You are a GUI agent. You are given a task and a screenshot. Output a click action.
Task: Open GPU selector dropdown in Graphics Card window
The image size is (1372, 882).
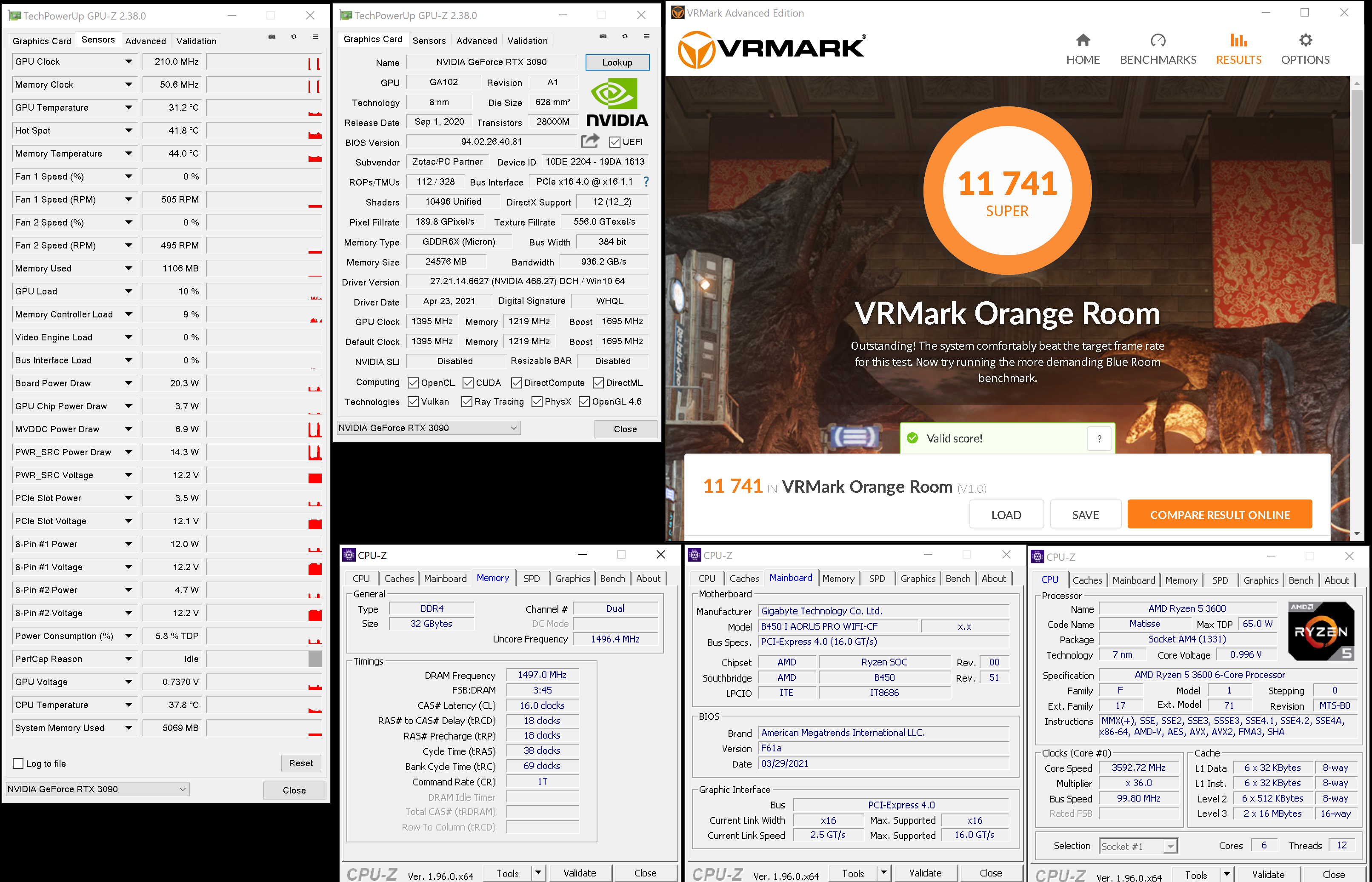(429, 428)
